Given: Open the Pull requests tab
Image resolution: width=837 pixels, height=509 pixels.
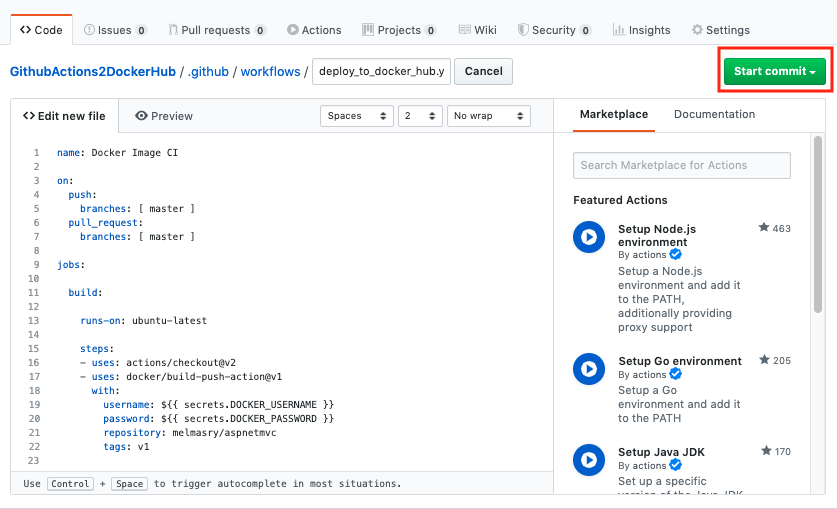Looking at the screenshot, I should pyautogui.click(x=217, y=30).
